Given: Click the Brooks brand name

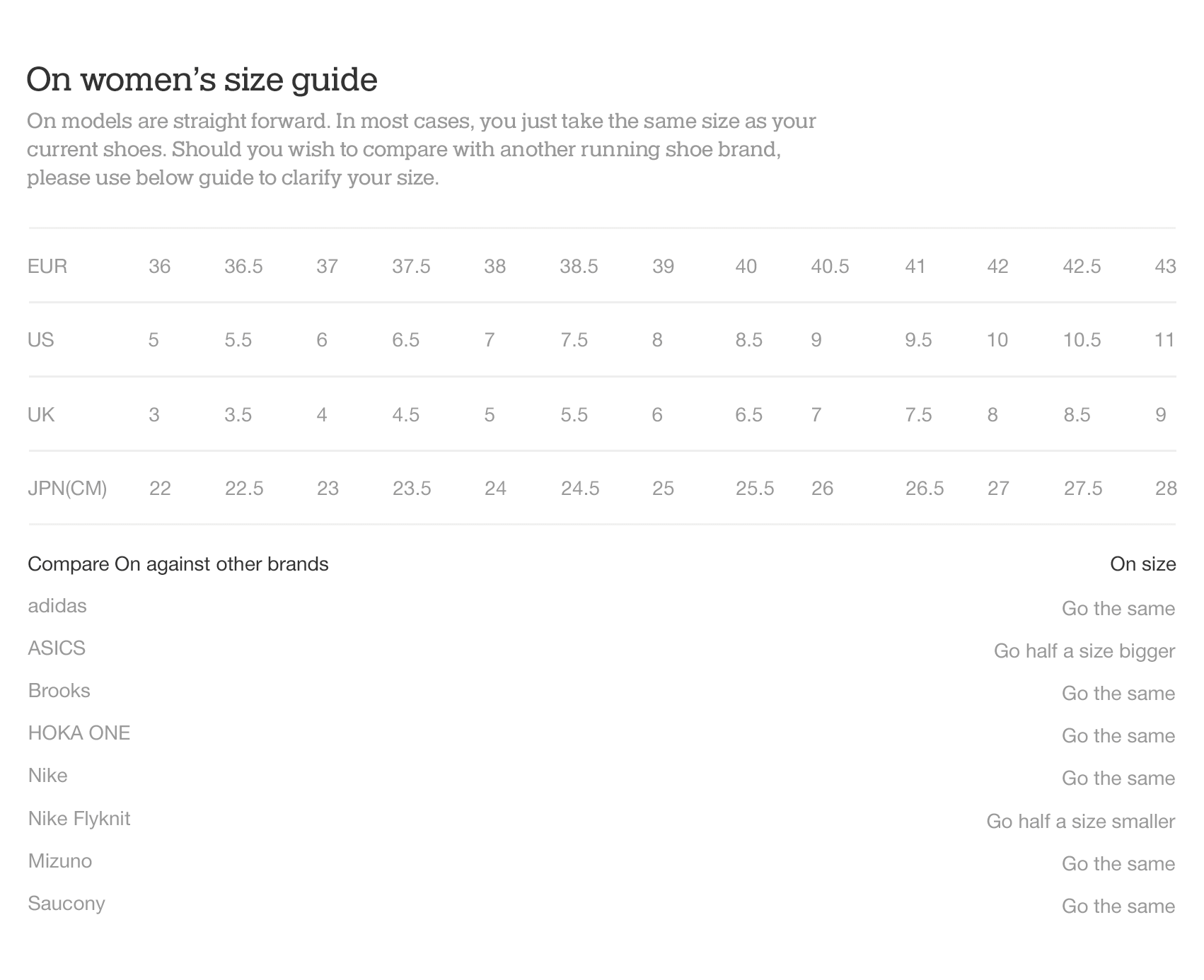Looking at the screenshot, I should tap(59, 691).
